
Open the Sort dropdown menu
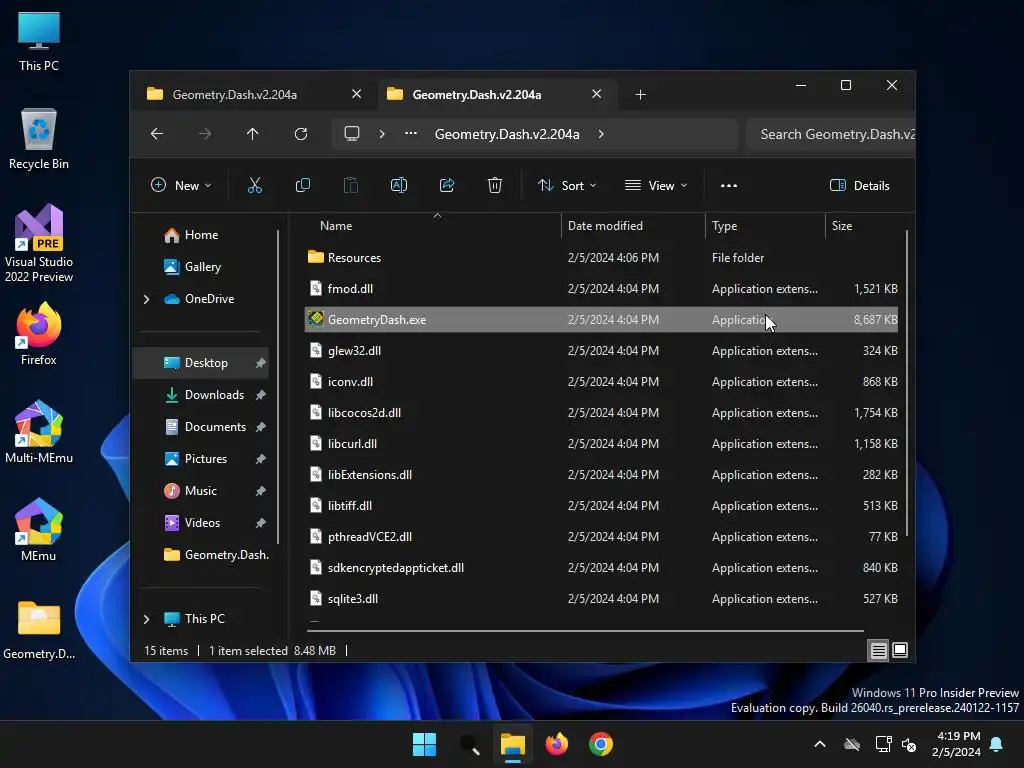[567, 185]
